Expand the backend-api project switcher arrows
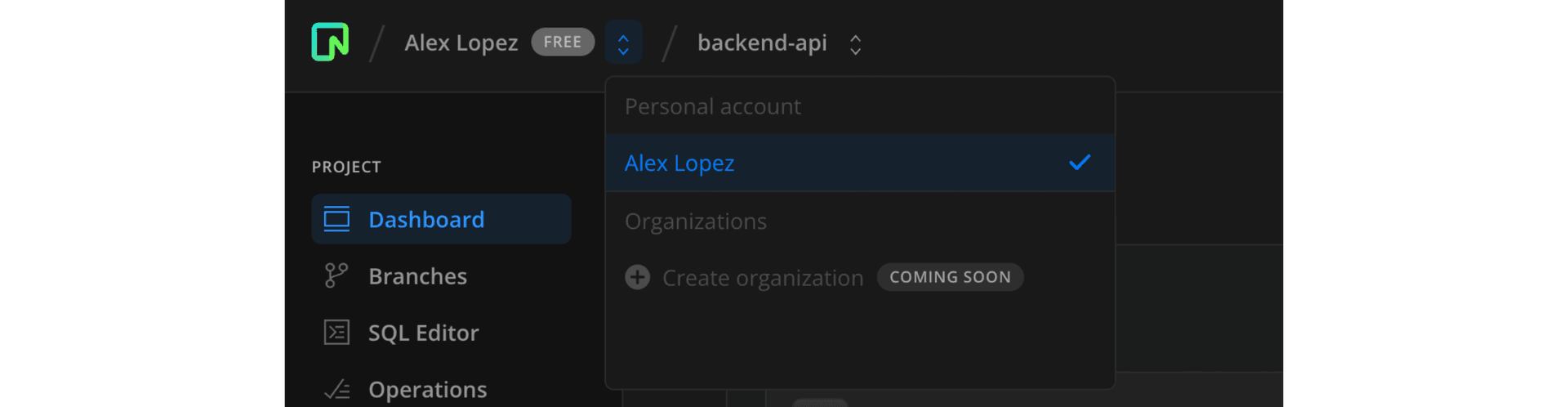 tap(855, 44)
